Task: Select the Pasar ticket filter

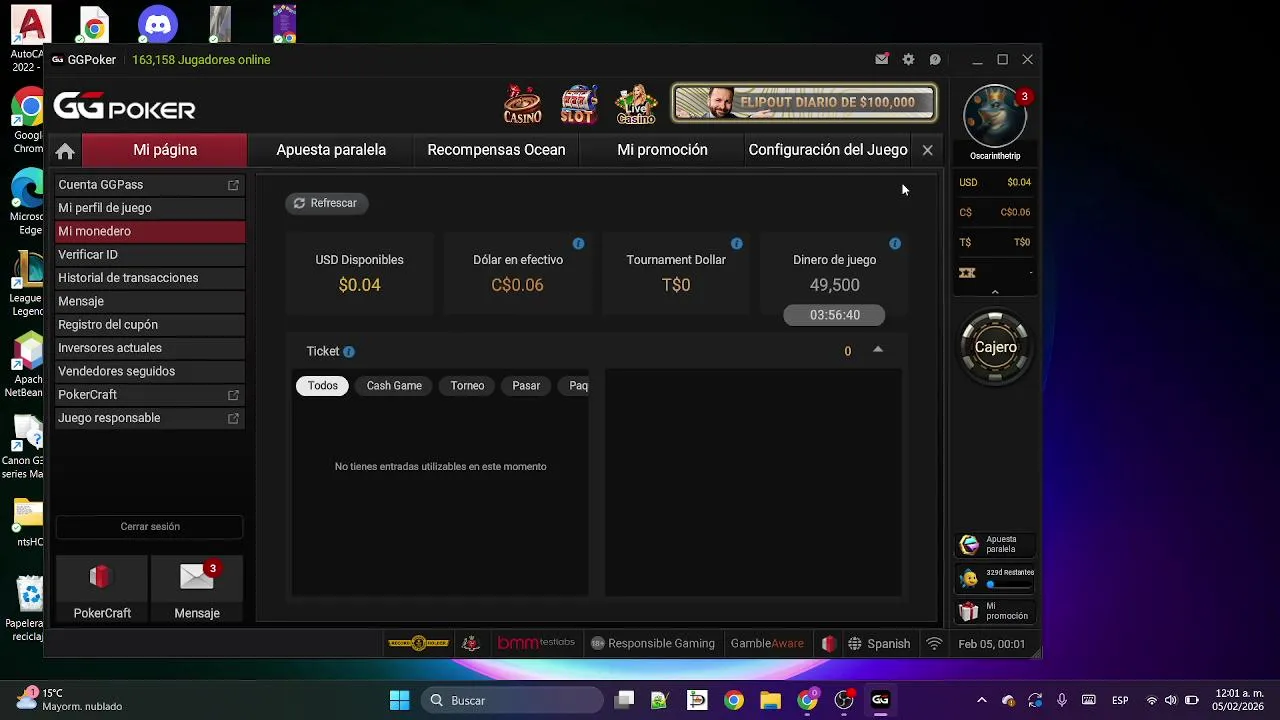Action: point(526,386)
